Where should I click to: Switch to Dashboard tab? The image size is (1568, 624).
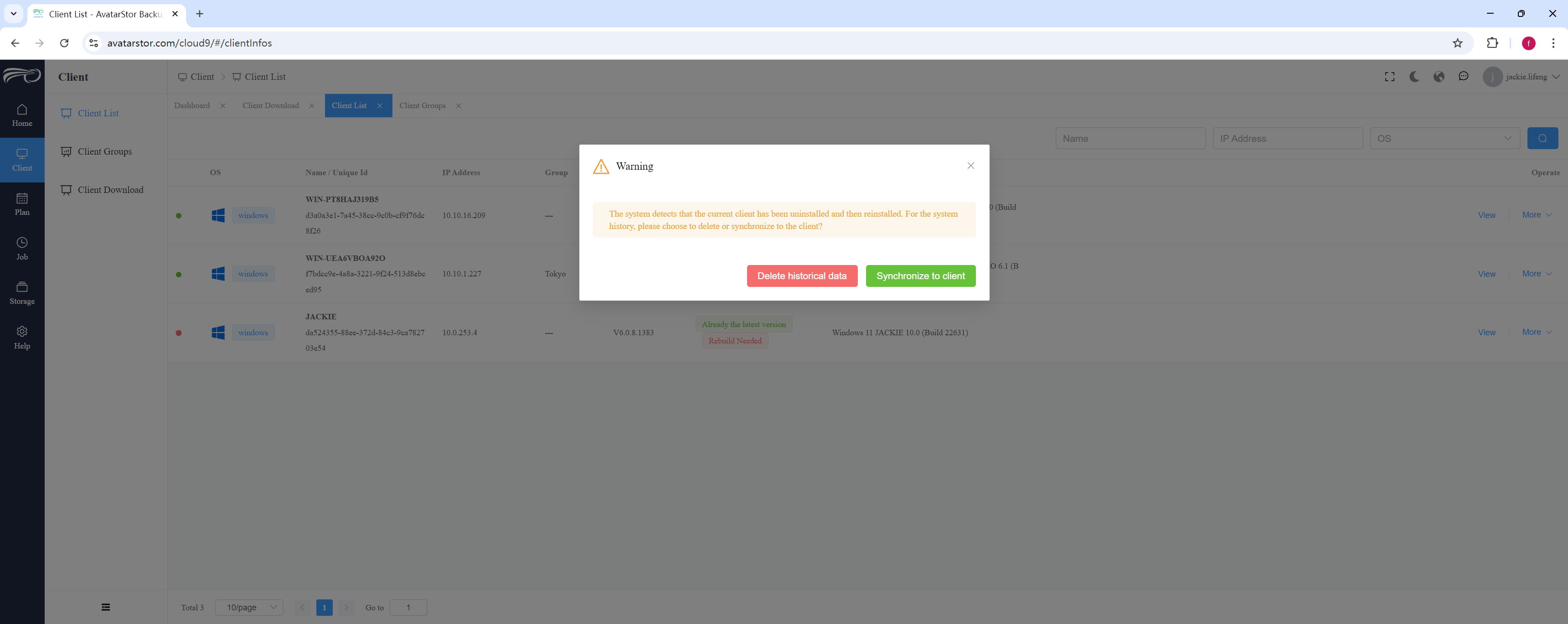pos(192,106)
